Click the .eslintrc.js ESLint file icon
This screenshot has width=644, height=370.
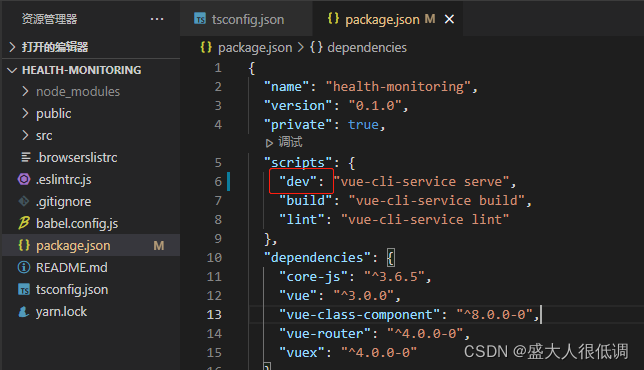(24, 179)
